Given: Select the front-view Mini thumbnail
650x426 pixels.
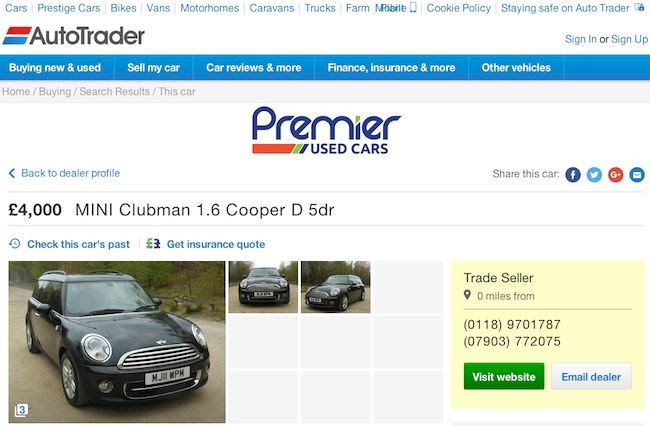Looking at the screenshot, I should pos(263,287).
